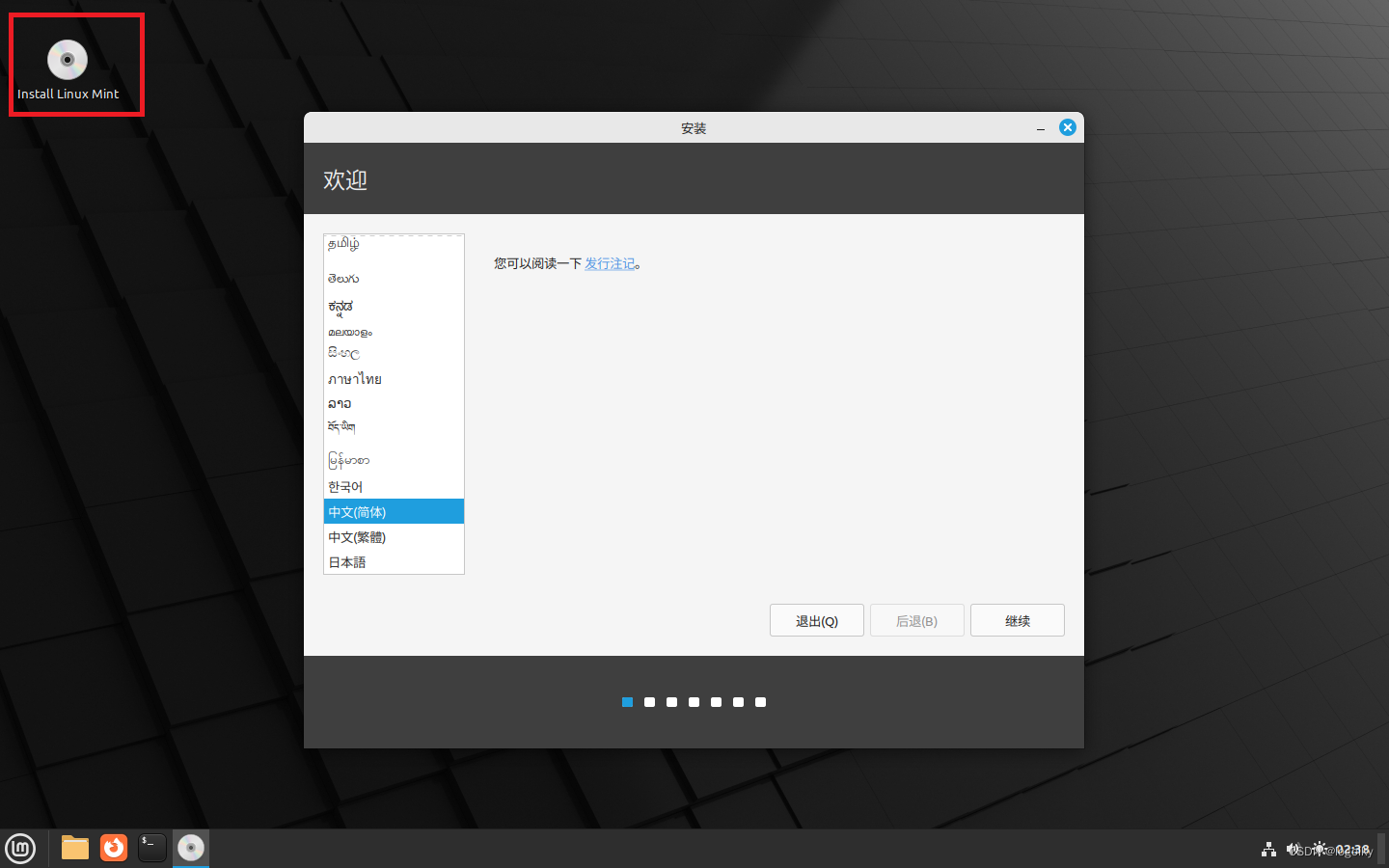The width and height of the screenshot is (1389, 868).
Task: Select 한국어 in the language list
Action: point(347,486)
